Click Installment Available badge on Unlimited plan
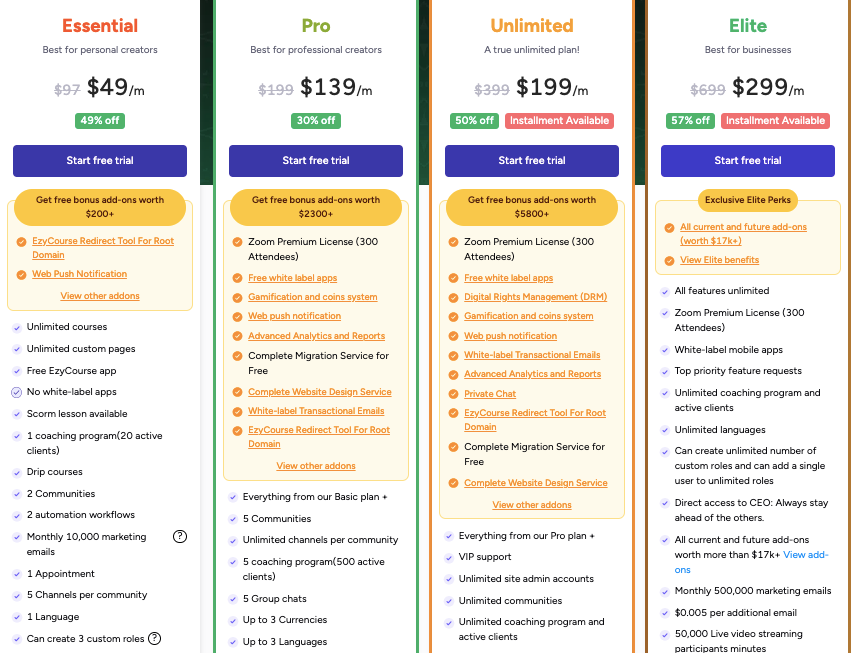This screenshot has height=653, width=851. pos(559,121)
